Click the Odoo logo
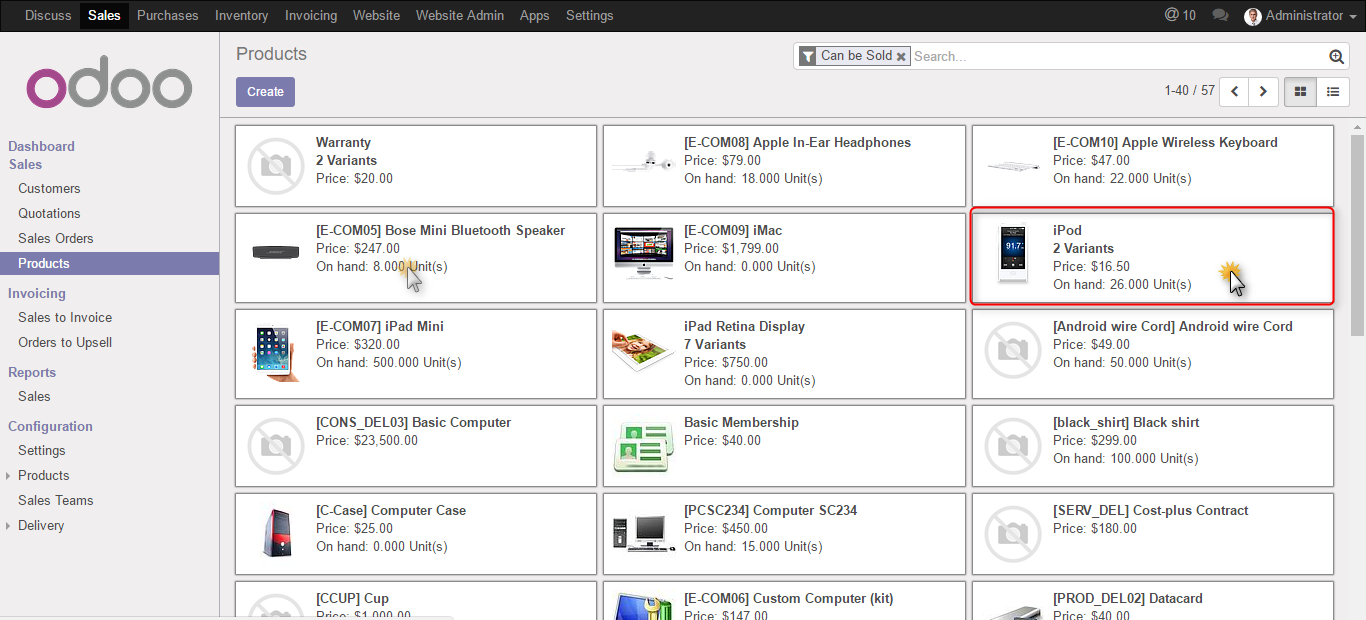Viewport: 1366px width, 620px height. (109, 87)
